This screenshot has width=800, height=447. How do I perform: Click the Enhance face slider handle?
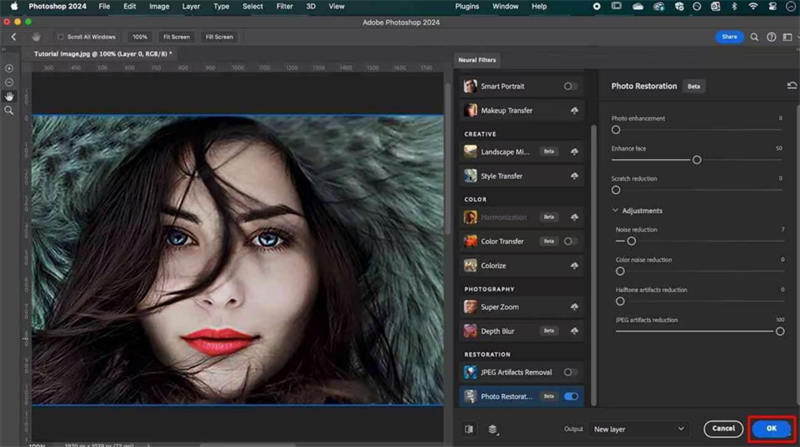click(x=697, y=160)
